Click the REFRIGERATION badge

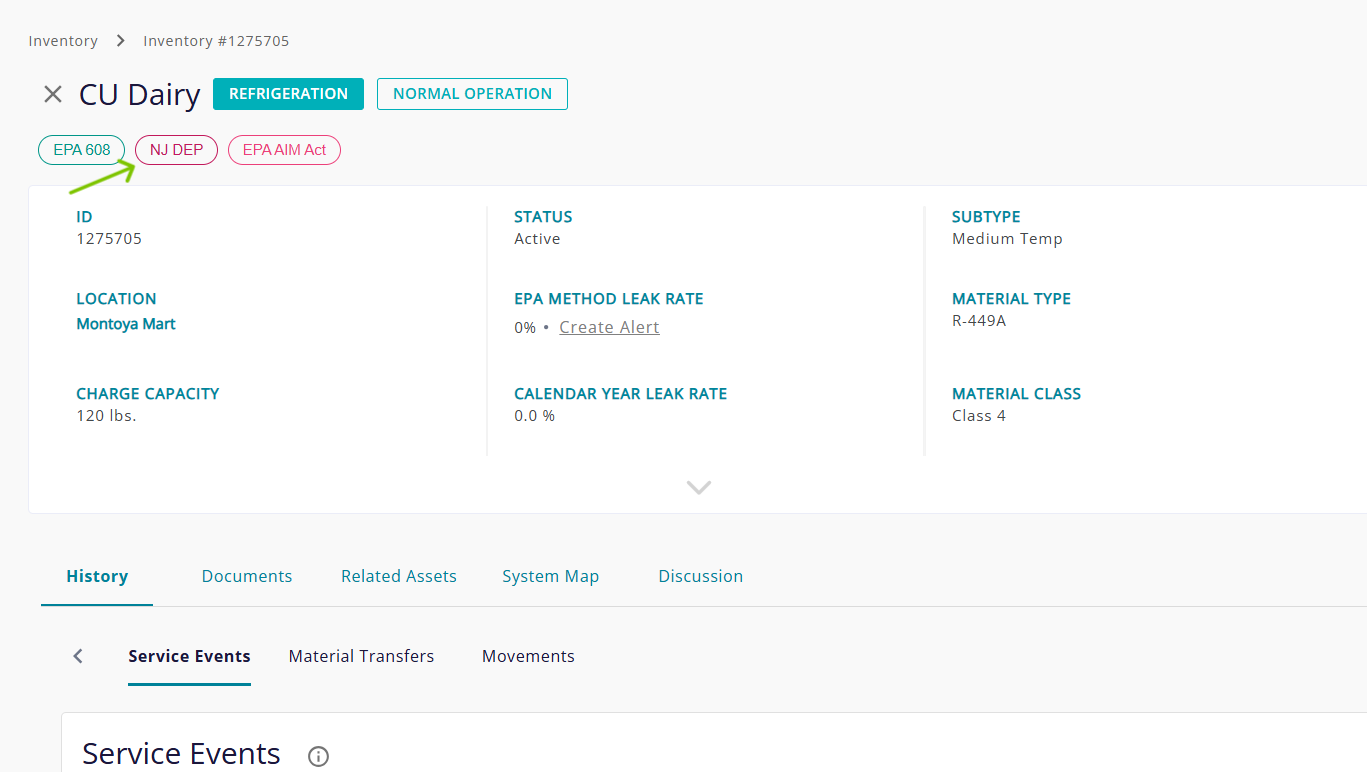(288, 94)
